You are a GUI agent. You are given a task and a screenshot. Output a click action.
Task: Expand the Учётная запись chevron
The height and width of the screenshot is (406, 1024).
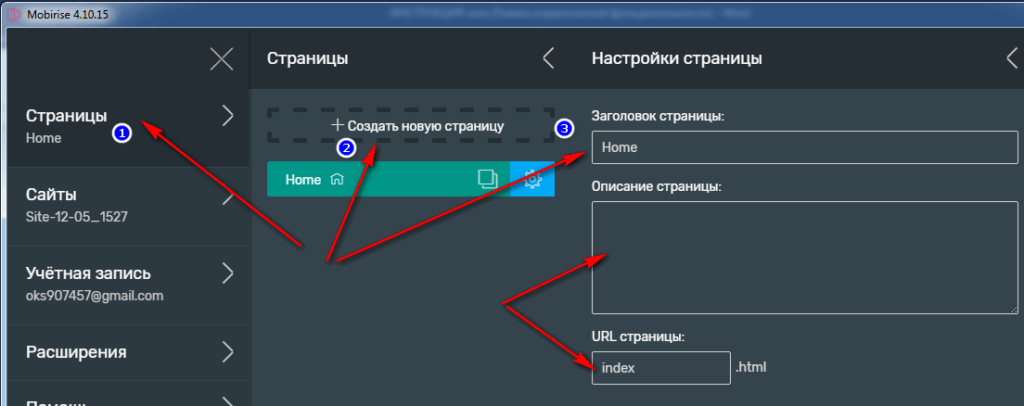(227, 273)
